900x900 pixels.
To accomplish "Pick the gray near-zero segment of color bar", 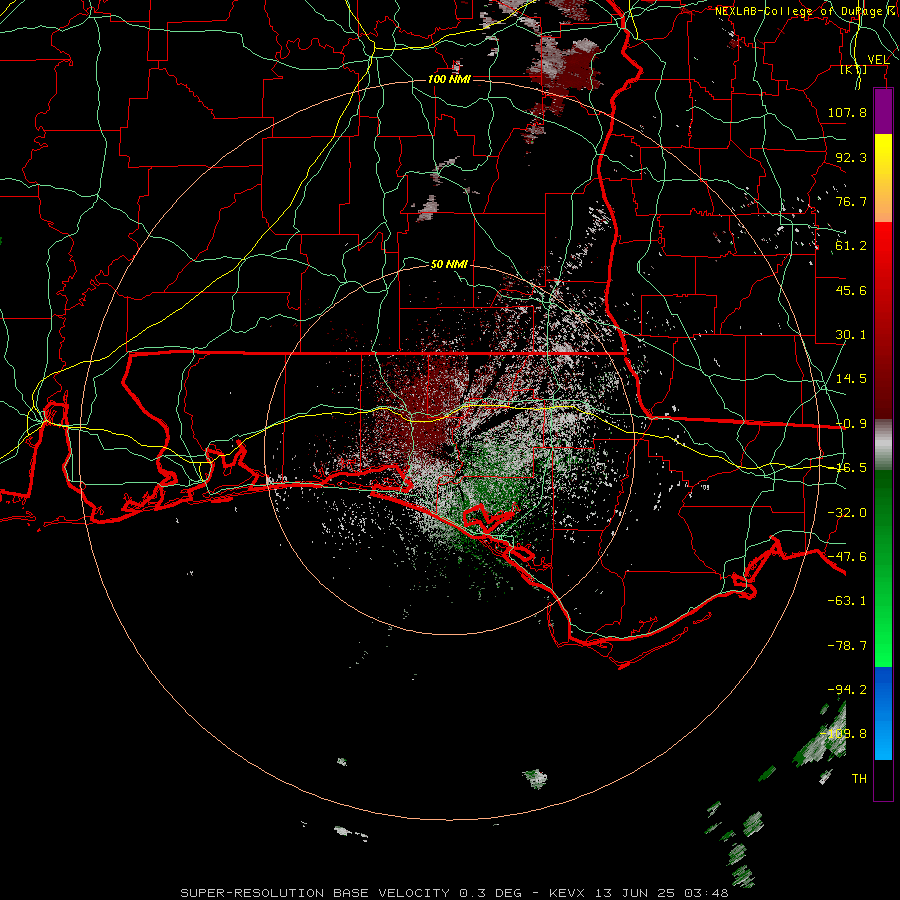I will [883, 445].
